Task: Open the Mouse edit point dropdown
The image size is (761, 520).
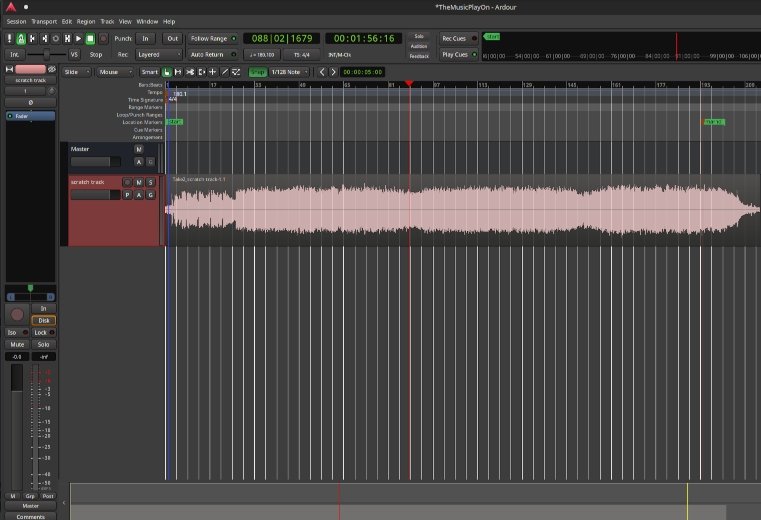Action: [115, 72]
